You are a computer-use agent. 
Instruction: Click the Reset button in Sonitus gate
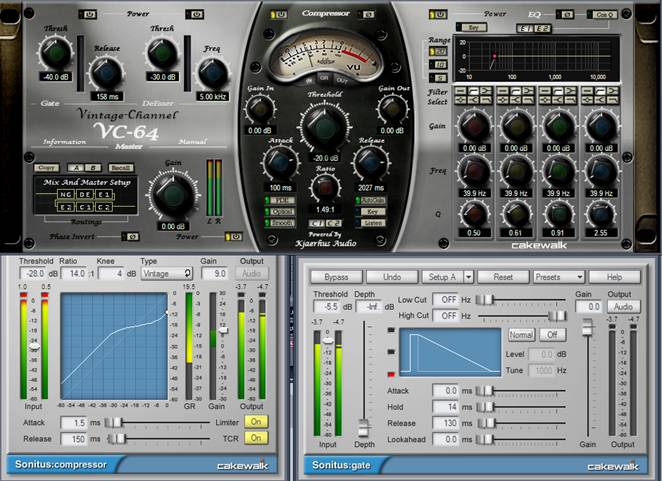click(503, 277)
